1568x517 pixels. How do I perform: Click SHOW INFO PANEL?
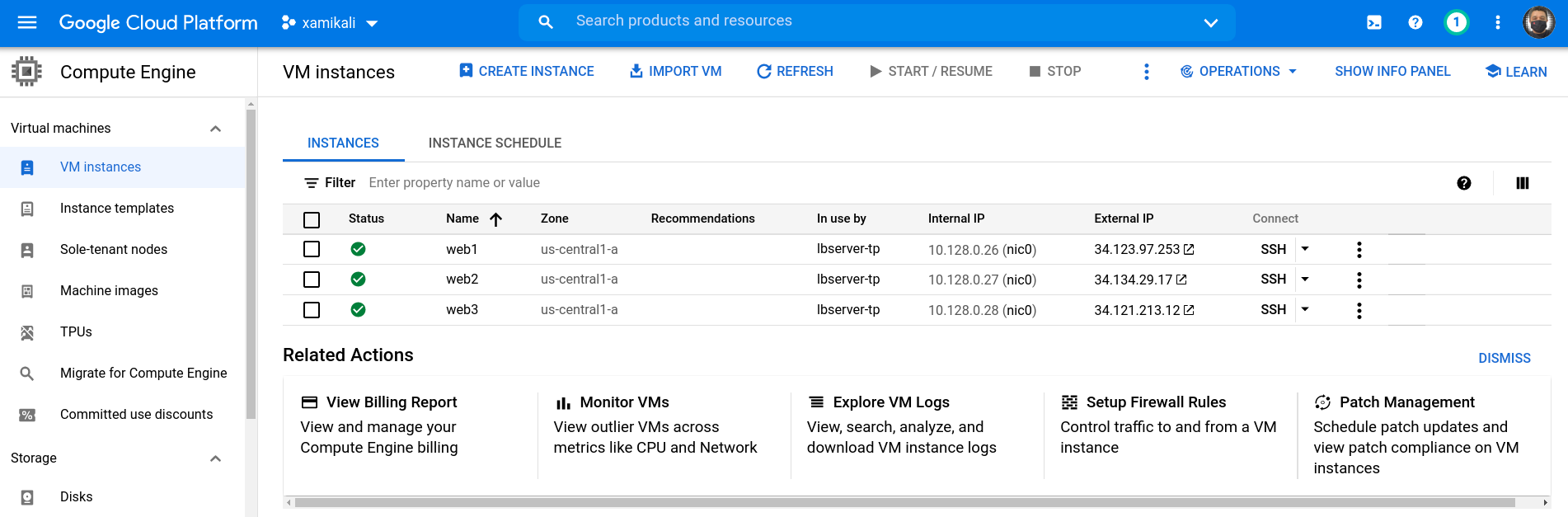click(x=1392, y=72)
